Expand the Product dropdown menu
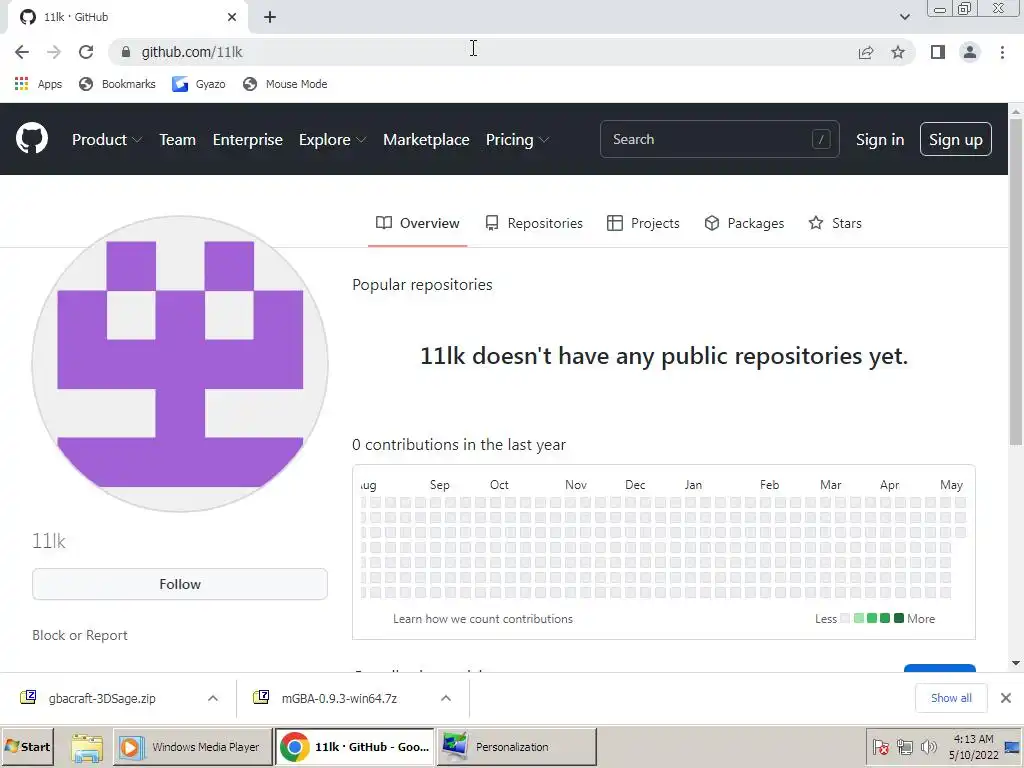 pyautogui.click(x=106, y=140)
